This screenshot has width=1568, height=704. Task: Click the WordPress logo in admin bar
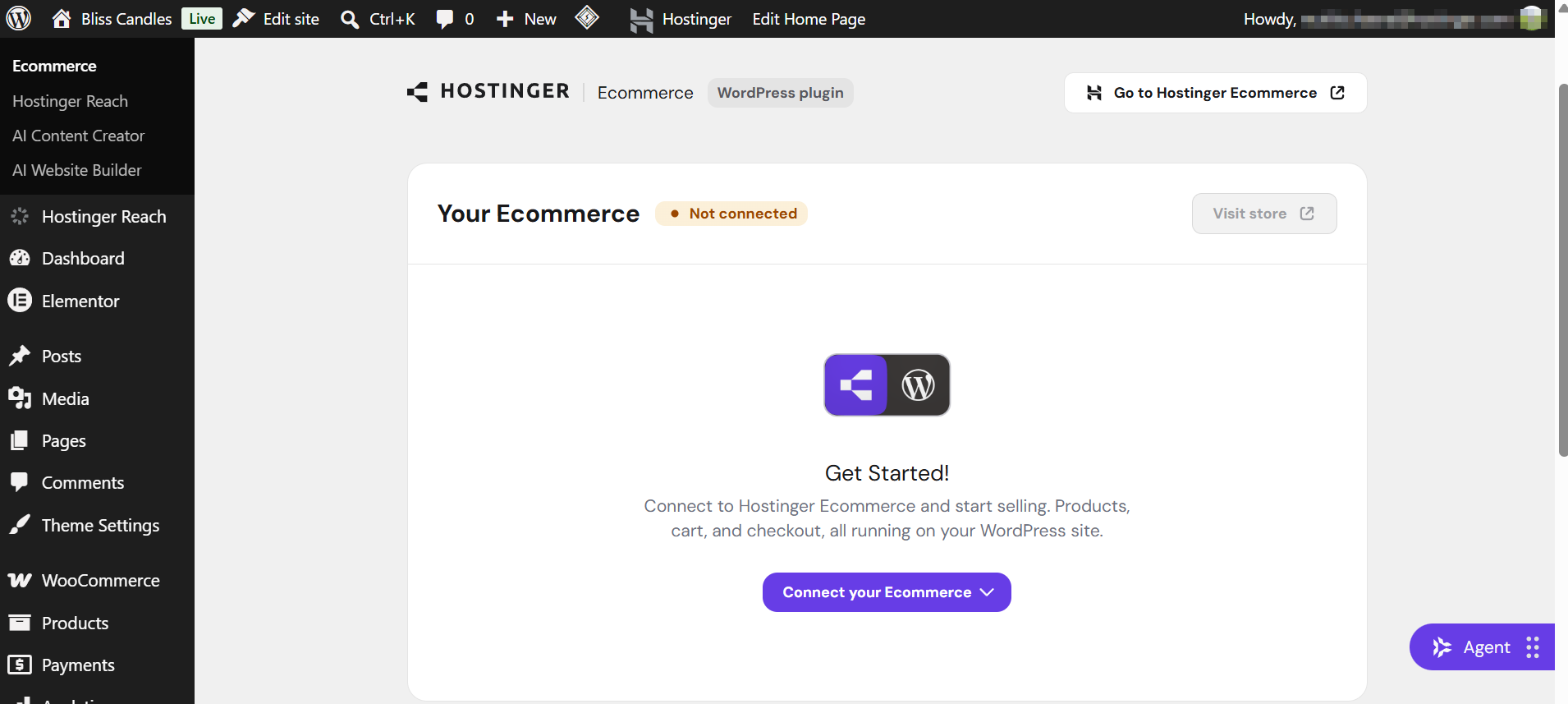(x=19, y=18)
